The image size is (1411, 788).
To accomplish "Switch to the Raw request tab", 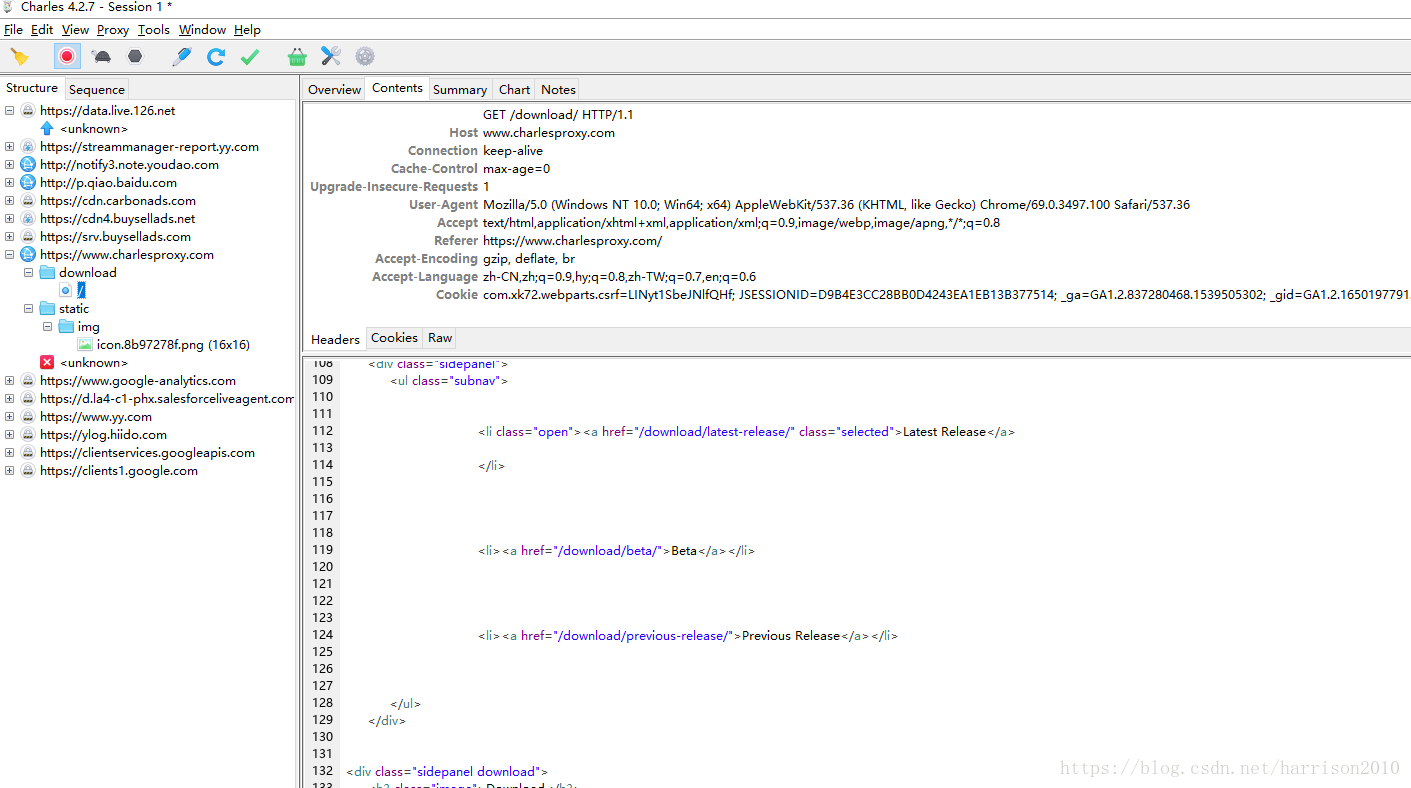I will 440,338.
